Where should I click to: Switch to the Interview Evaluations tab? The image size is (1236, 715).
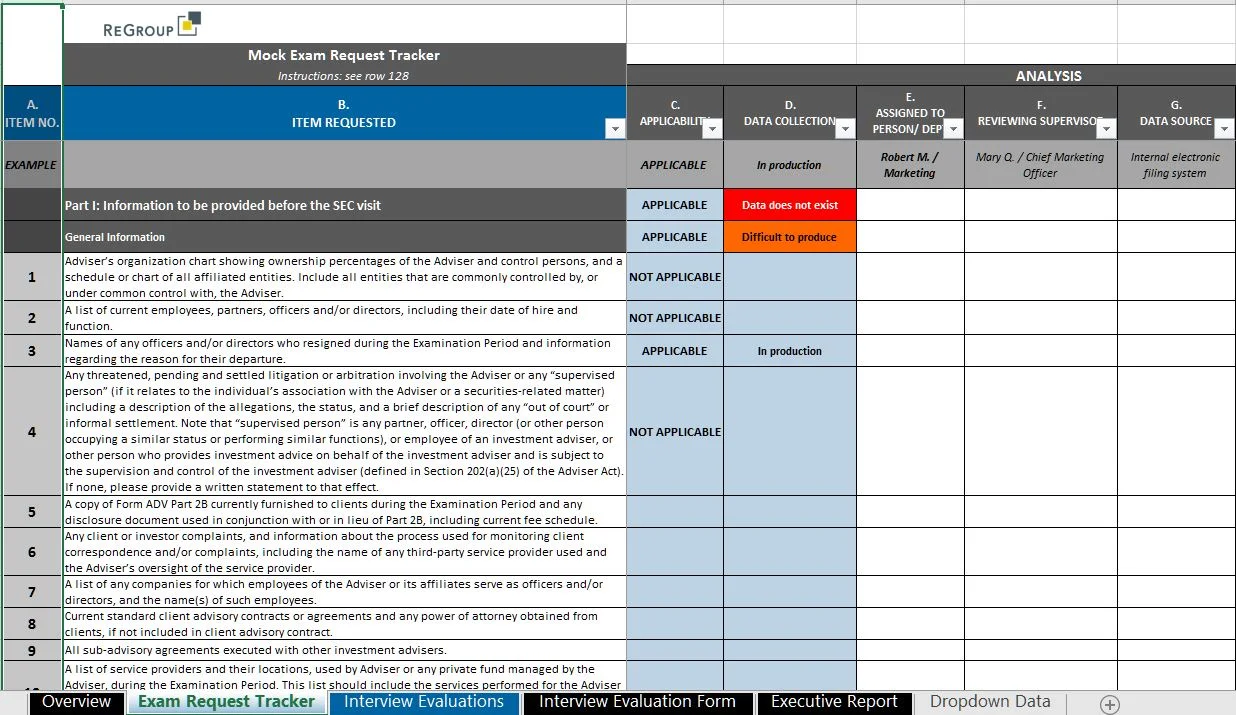coord(424,702)
